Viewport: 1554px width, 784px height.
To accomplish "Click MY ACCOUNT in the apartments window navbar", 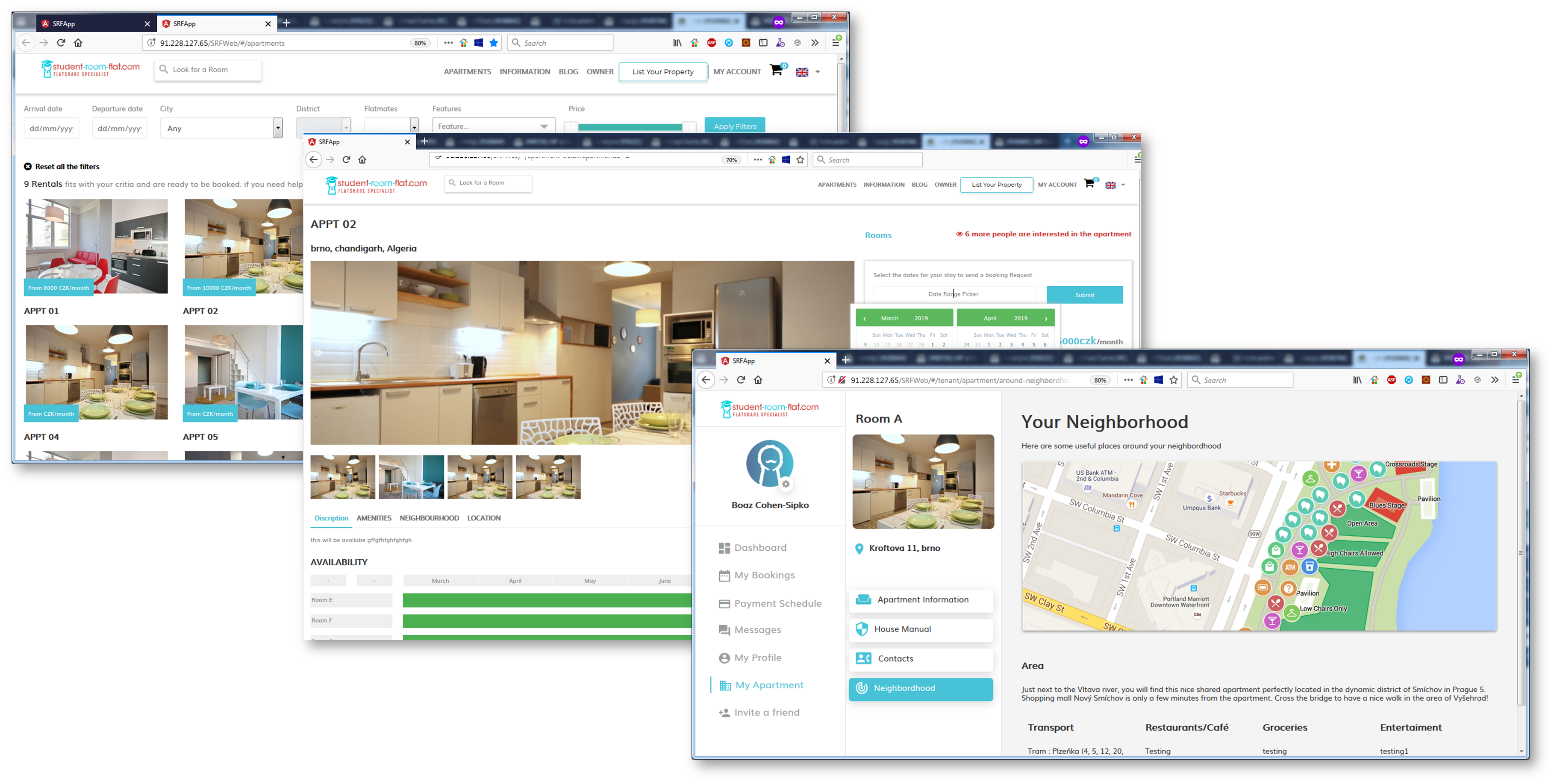I will pos(736,72).
